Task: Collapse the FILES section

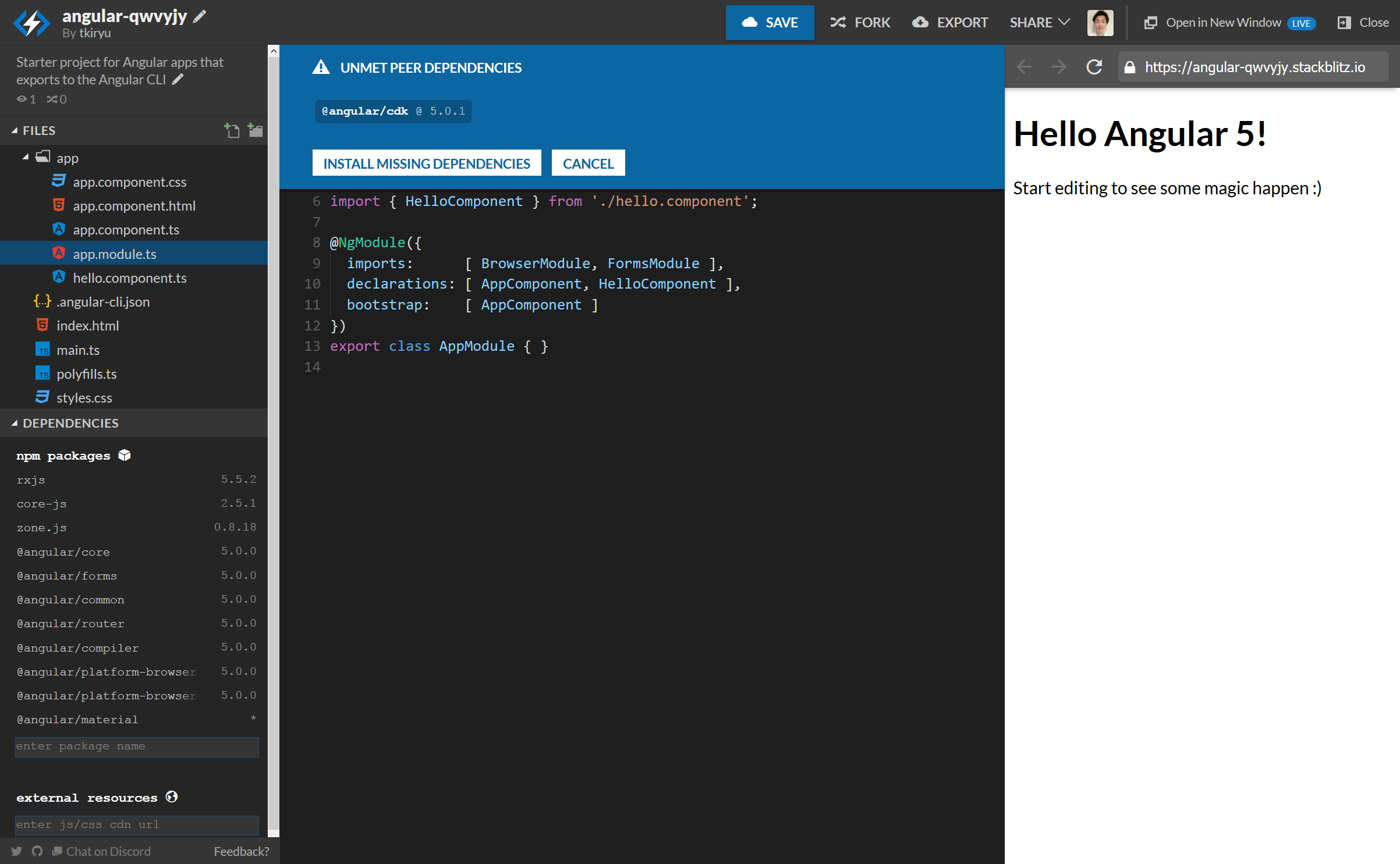Action: [x=15, y=130]
